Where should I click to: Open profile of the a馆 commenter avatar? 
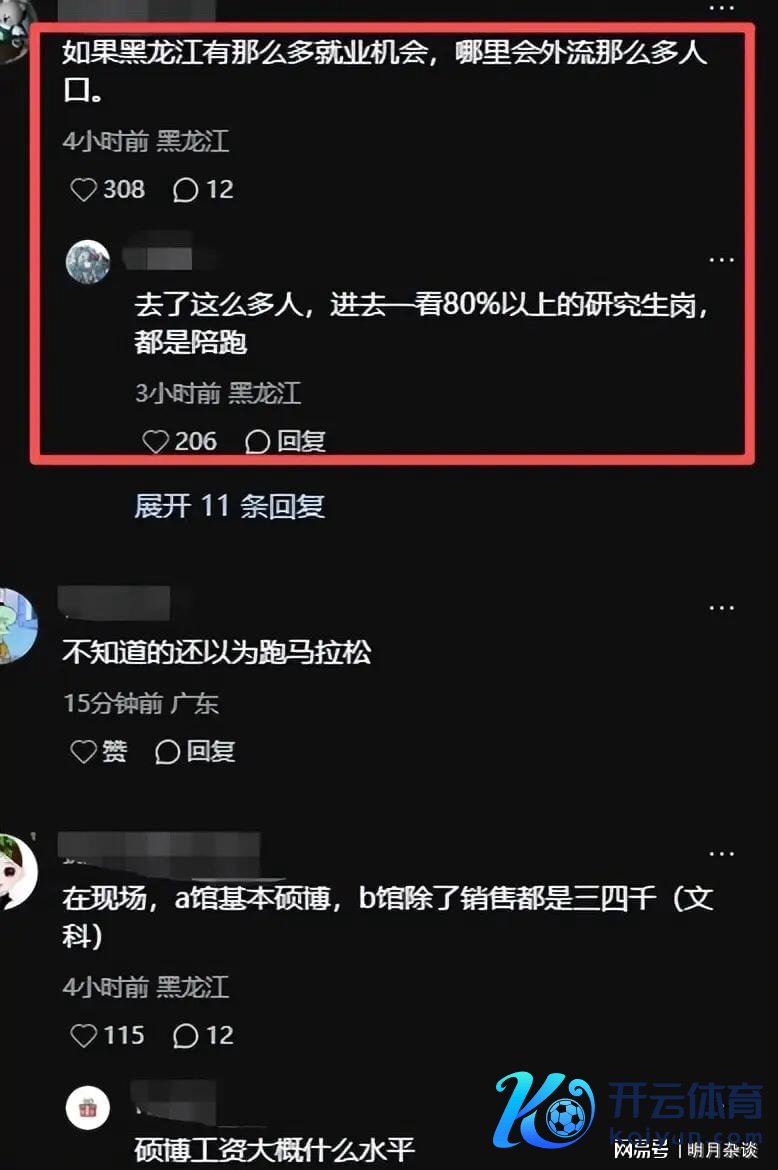(16, 872)
